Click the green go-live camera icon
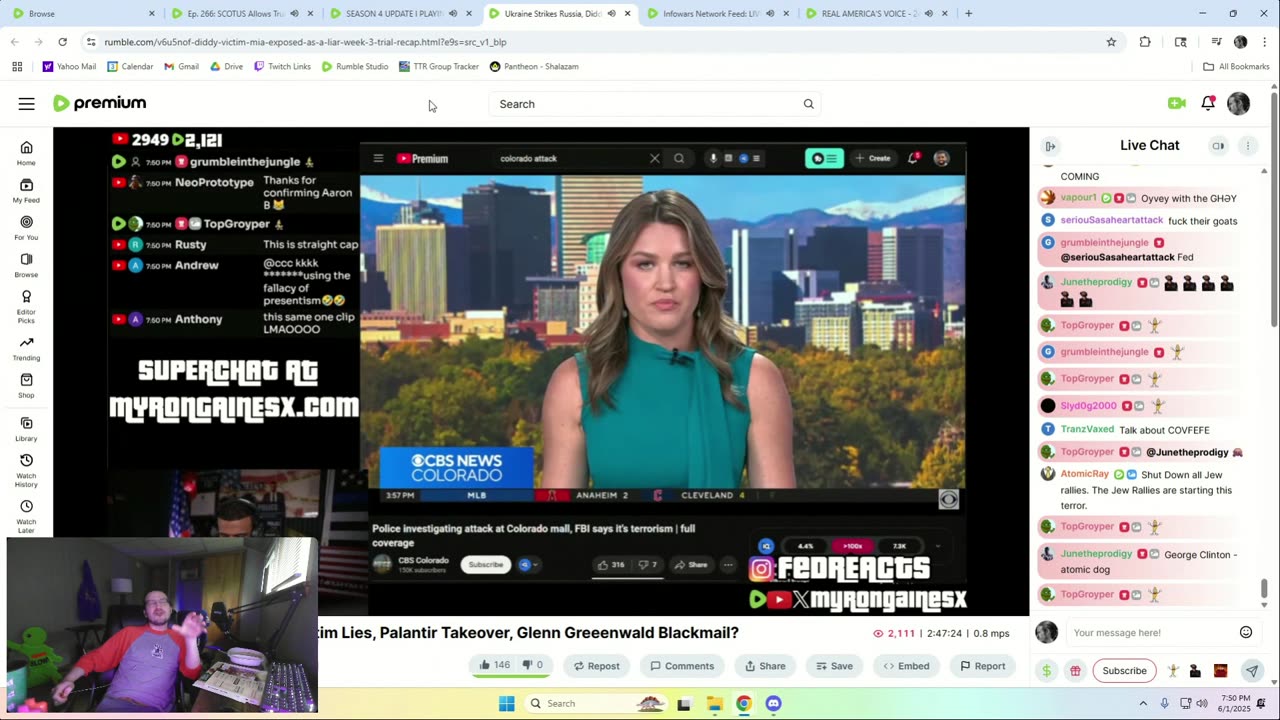Viewport: 1280px width, 720px height. [1176, 103]
